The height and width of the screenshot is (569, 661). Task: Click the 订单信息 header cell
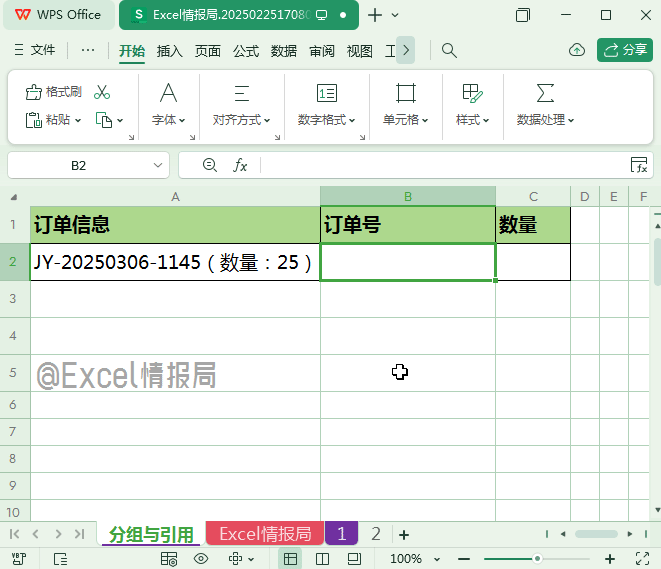[175, 225]
